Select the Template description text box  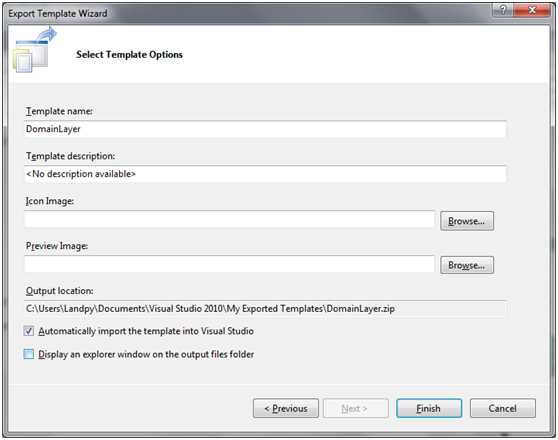pyautogui.click(x=265, y=174)
